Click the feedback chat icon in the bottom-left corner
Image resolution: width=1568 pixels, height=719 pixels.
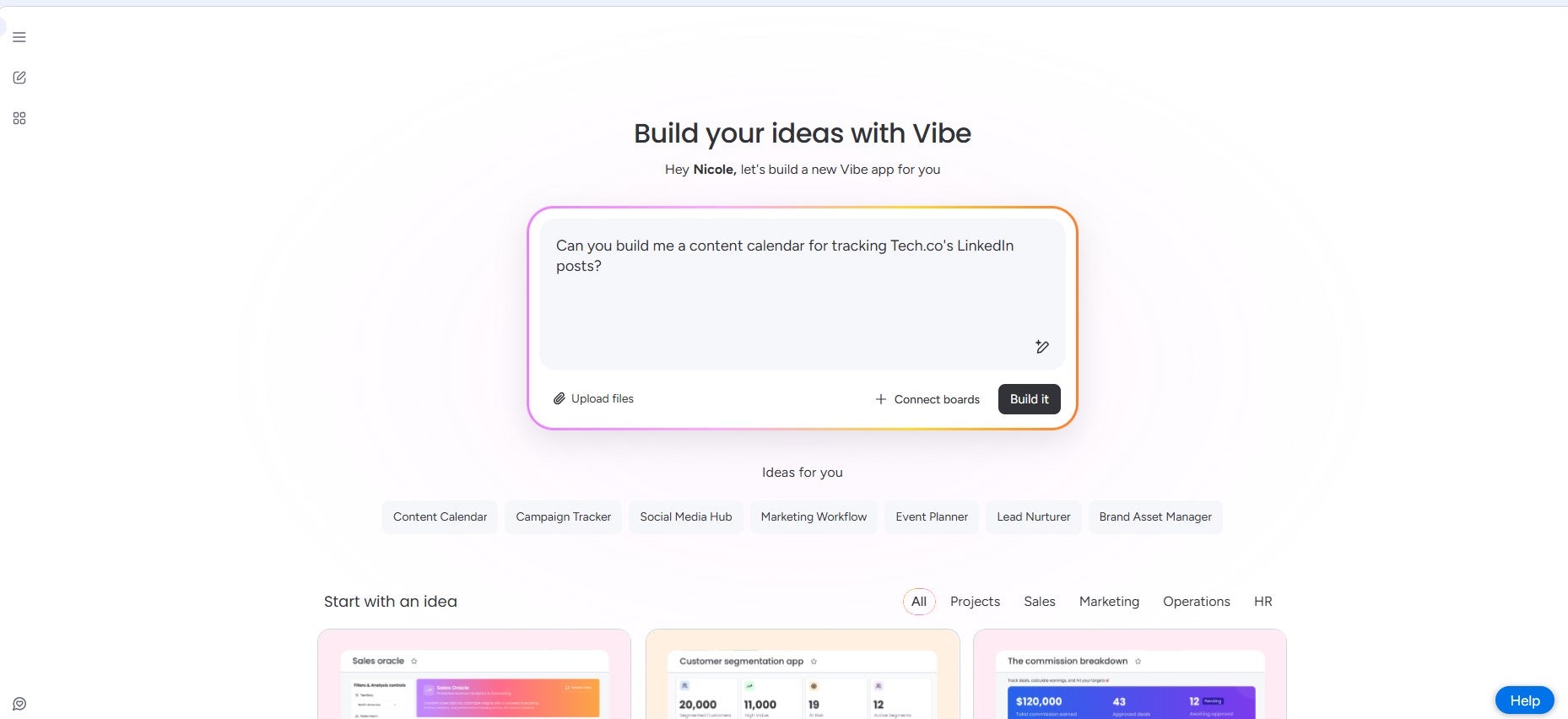[x=19, y=704]
